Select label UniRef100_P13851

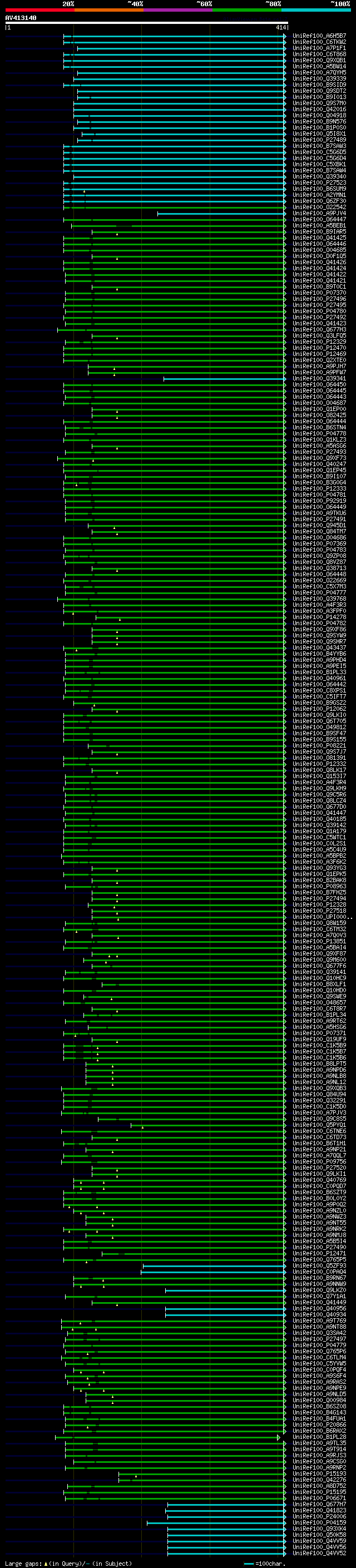[x=319, y=941]
